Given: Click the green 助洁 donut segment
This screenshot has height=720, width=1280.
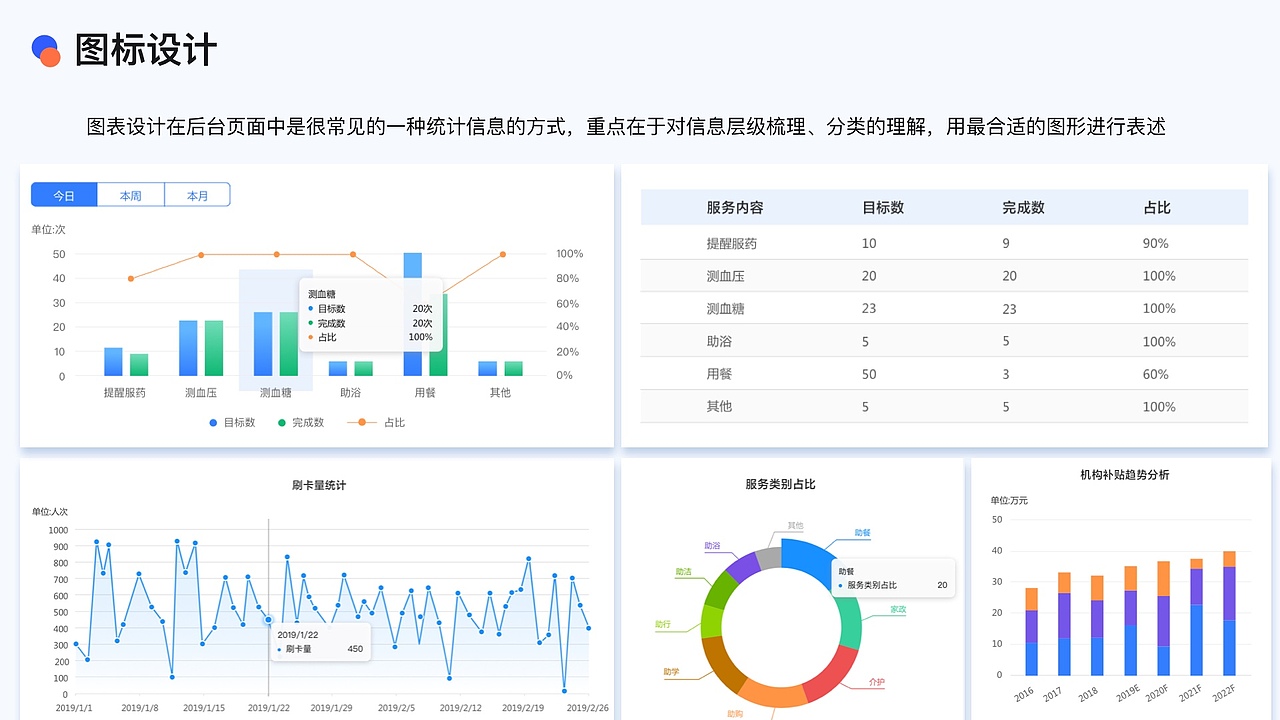Looking at the screenshot, I should tap(719, 591).
